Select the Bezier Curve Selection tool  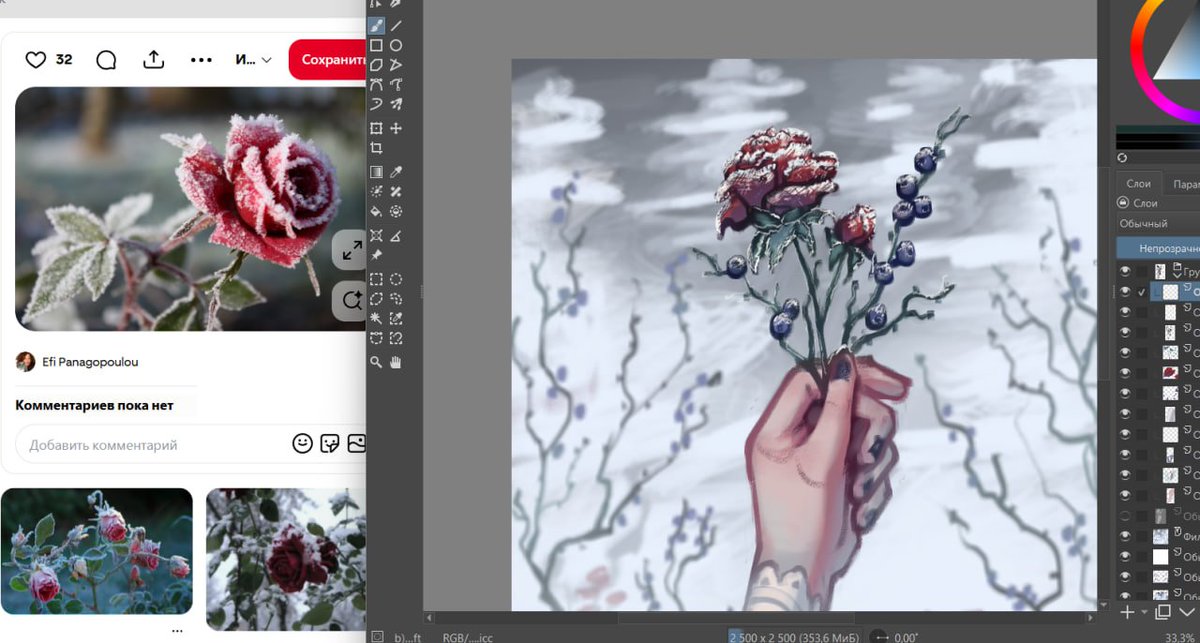[376, 338]
